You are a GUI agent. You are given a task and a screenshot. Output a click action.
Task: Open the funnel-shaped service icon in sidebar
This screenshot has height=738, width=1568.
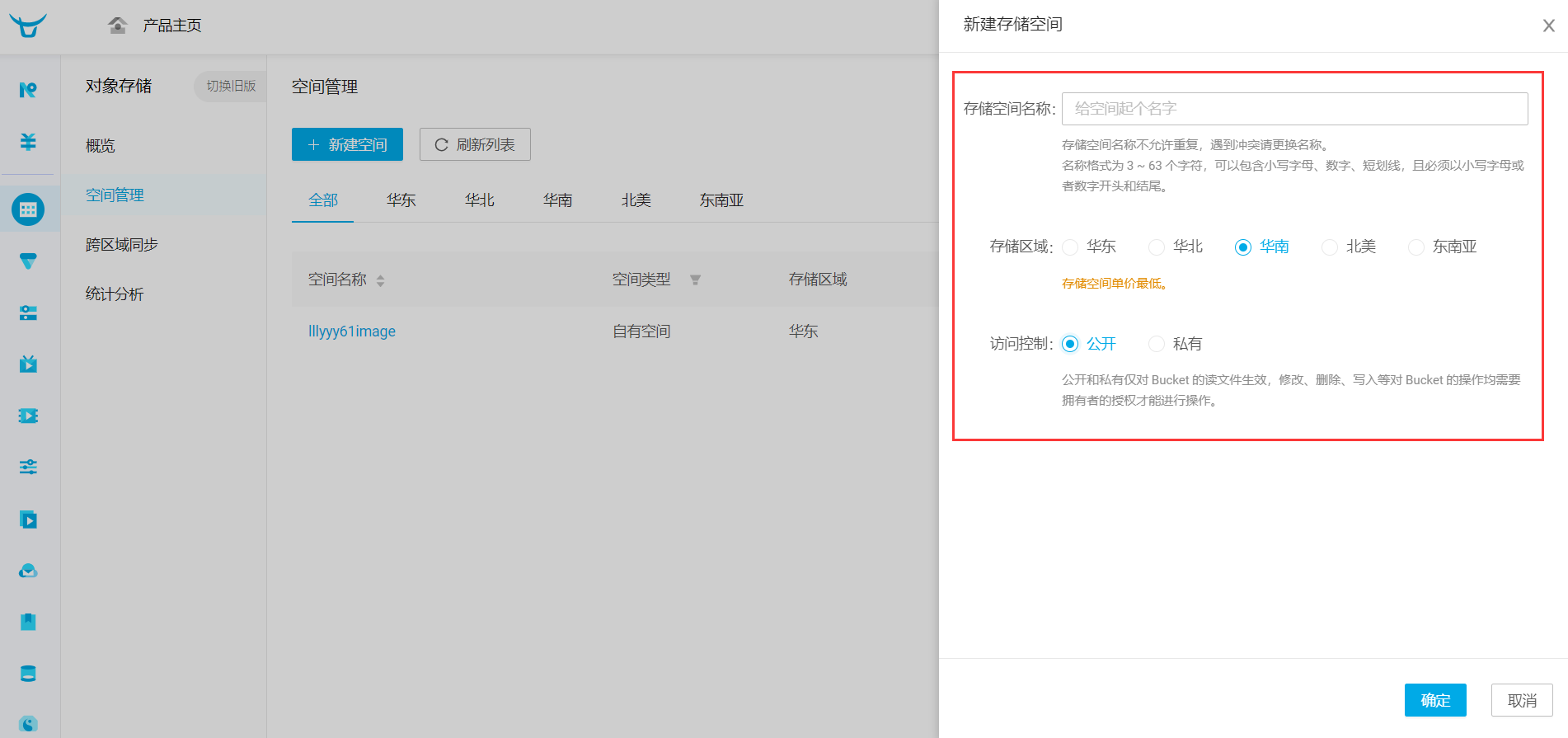tap(28, 261)
